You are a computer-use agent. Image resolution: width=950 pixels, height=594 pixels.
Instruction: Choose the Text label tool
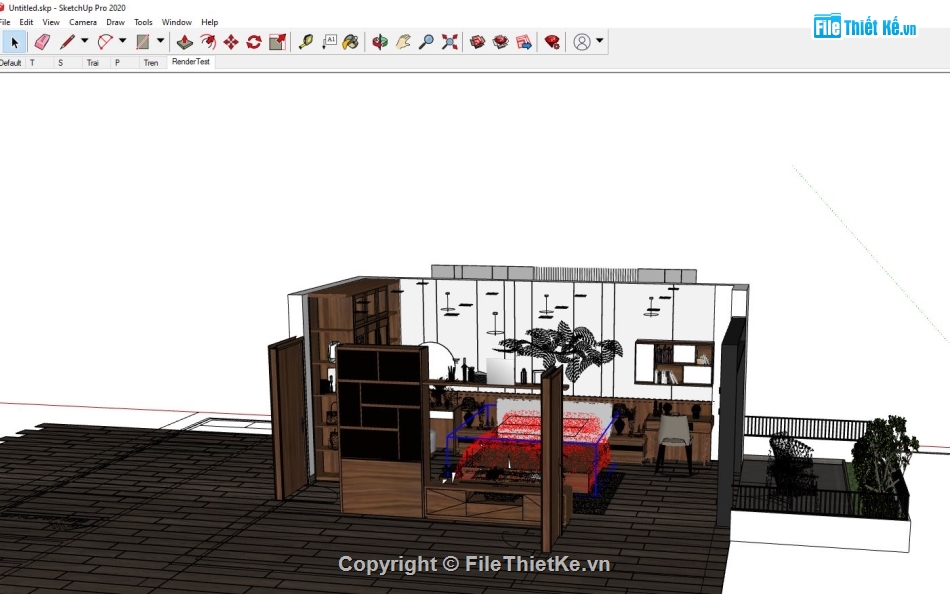[x=329, y=42]
